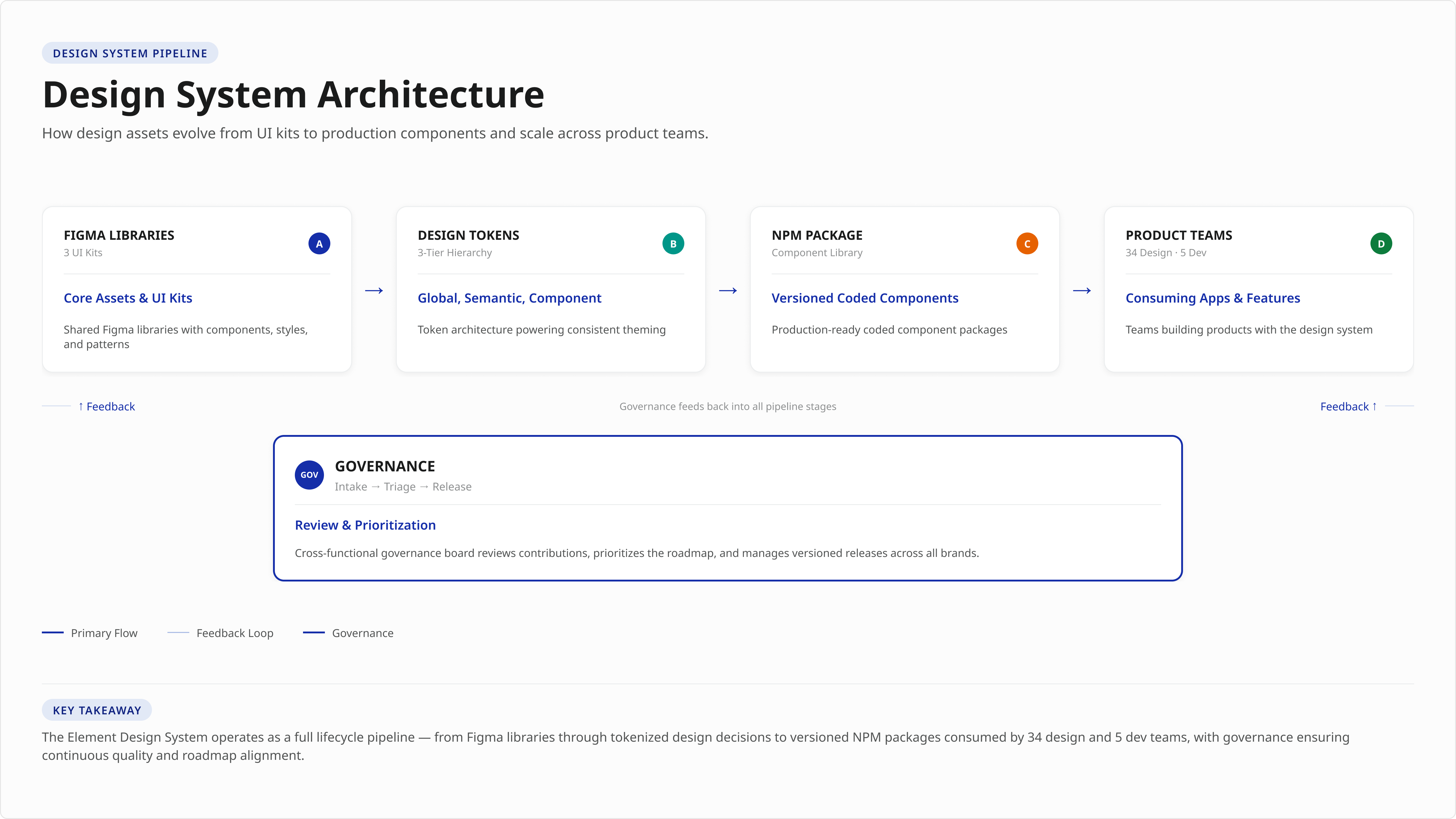
Task: Select the green B badge on Design Tokens
Action: (673, 243)
